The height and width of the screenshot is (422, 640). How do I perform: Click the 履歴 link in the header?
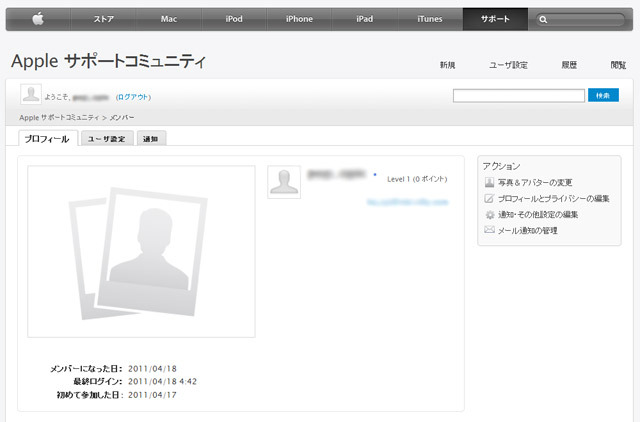pos(569,65)
